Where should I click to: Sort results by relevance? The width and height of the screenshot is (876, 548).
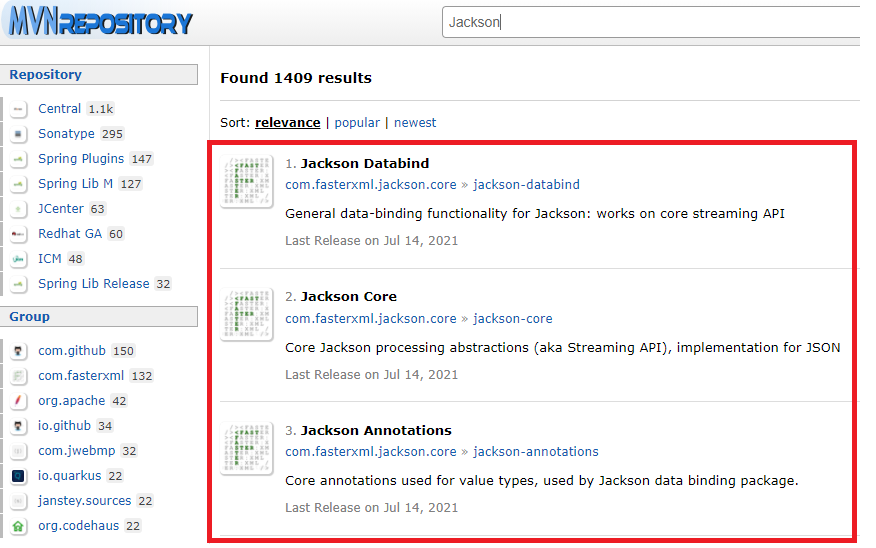288,123
